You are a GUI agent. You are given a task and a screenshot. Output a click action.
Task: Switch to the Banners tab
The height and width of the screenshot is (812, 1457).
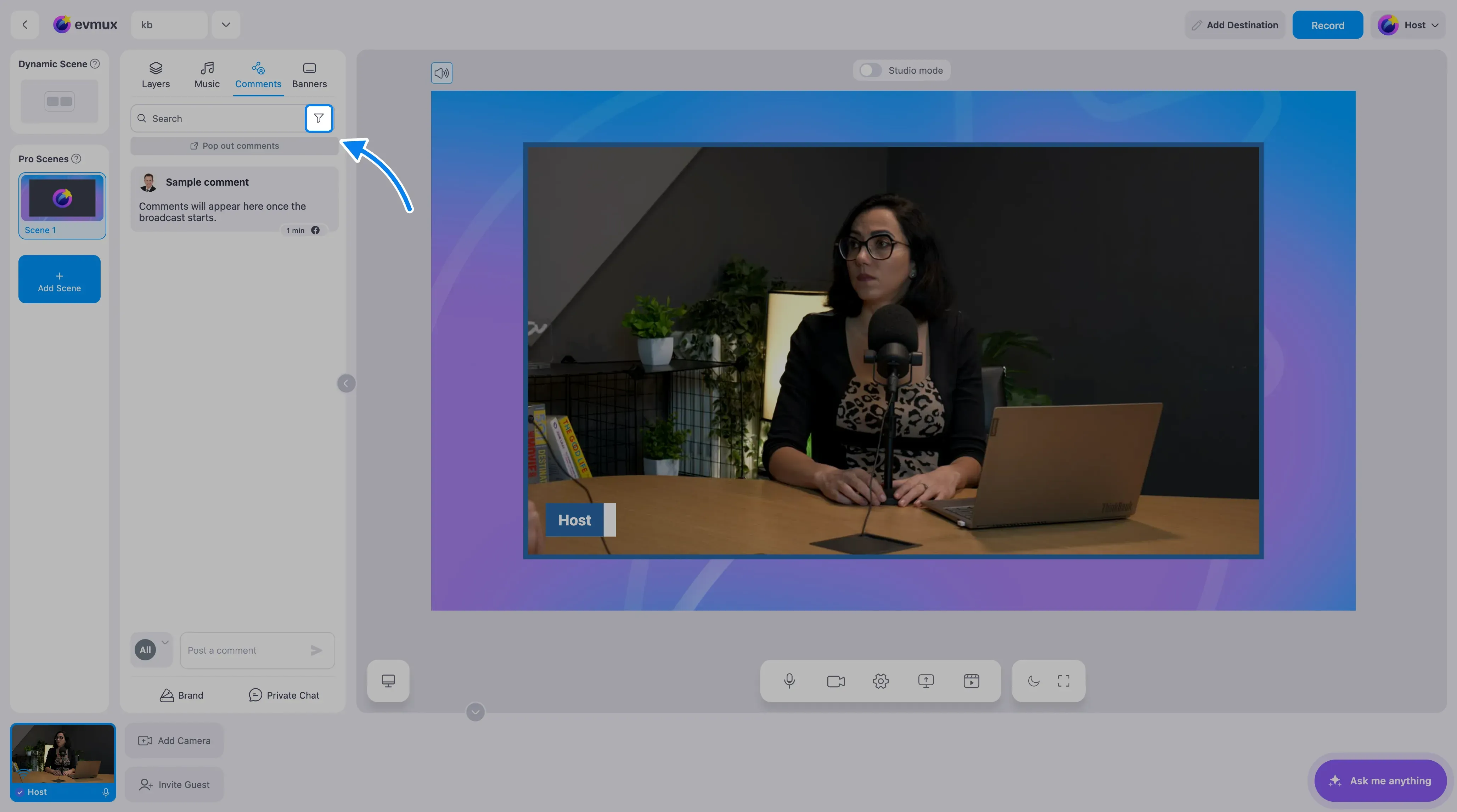[309, 75]
